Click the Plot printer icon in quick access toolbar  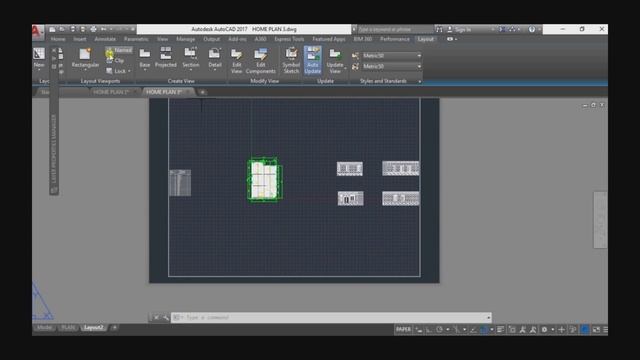click(x=93, y=29)
